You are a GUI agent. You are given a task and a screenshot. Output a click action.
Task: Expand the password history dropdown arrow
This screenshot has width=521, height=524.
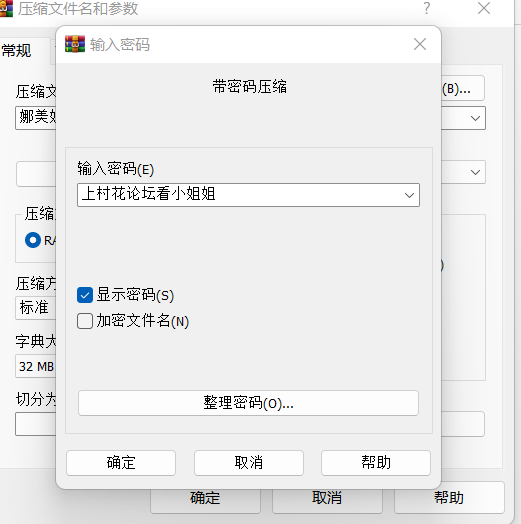click(x=409, y=195)
